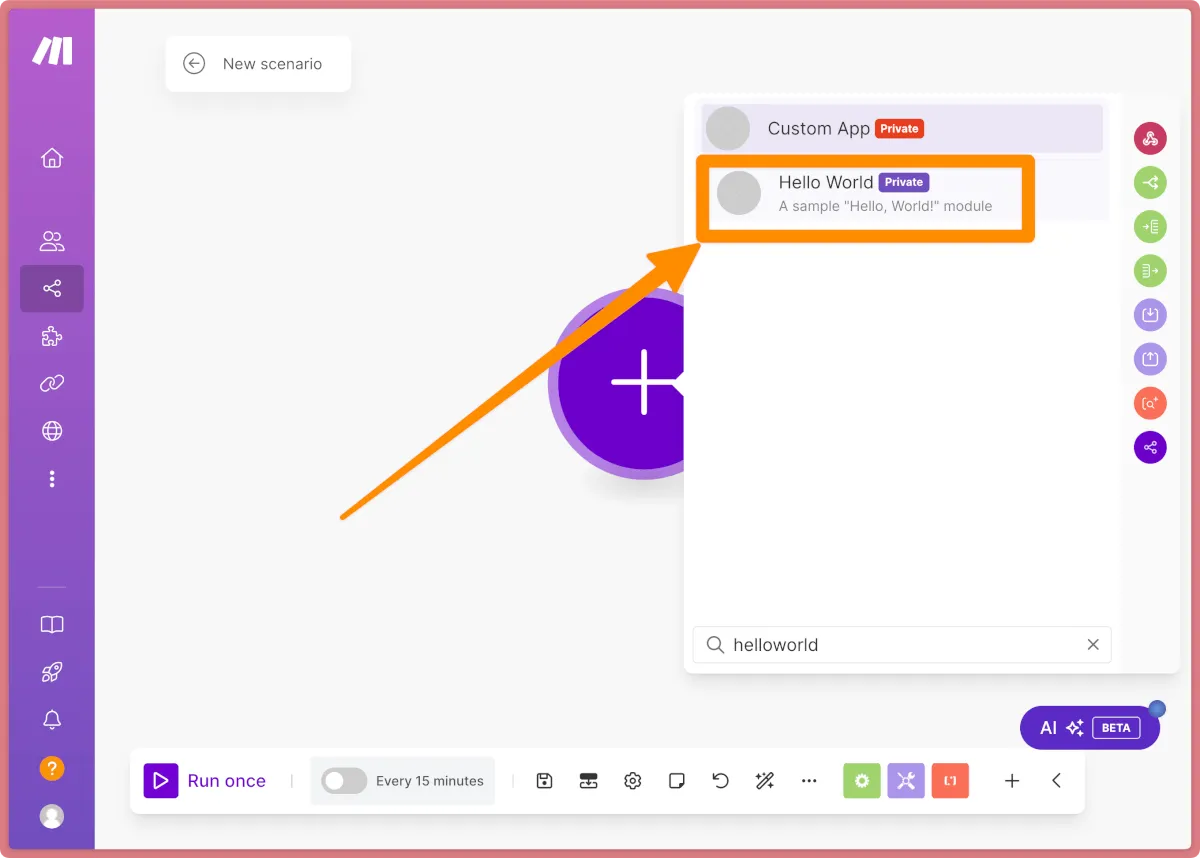Click the red Webhooks tool icon
The image size is (1200, 858).
coord(1150,138)
